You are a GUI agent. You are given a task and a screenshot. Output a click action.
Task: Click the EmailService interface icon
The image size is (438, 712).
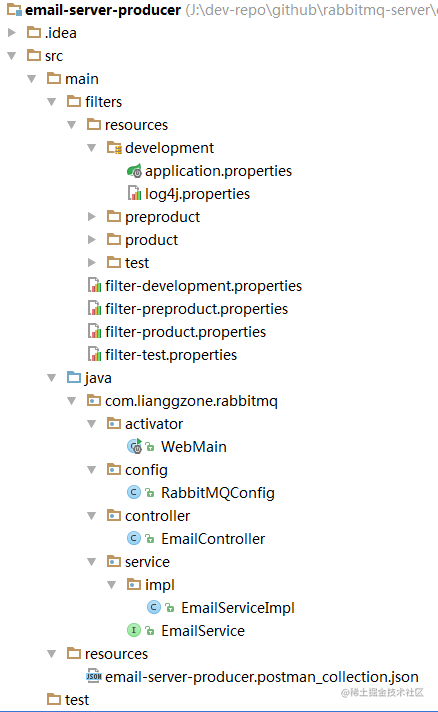tap(133, 630)
